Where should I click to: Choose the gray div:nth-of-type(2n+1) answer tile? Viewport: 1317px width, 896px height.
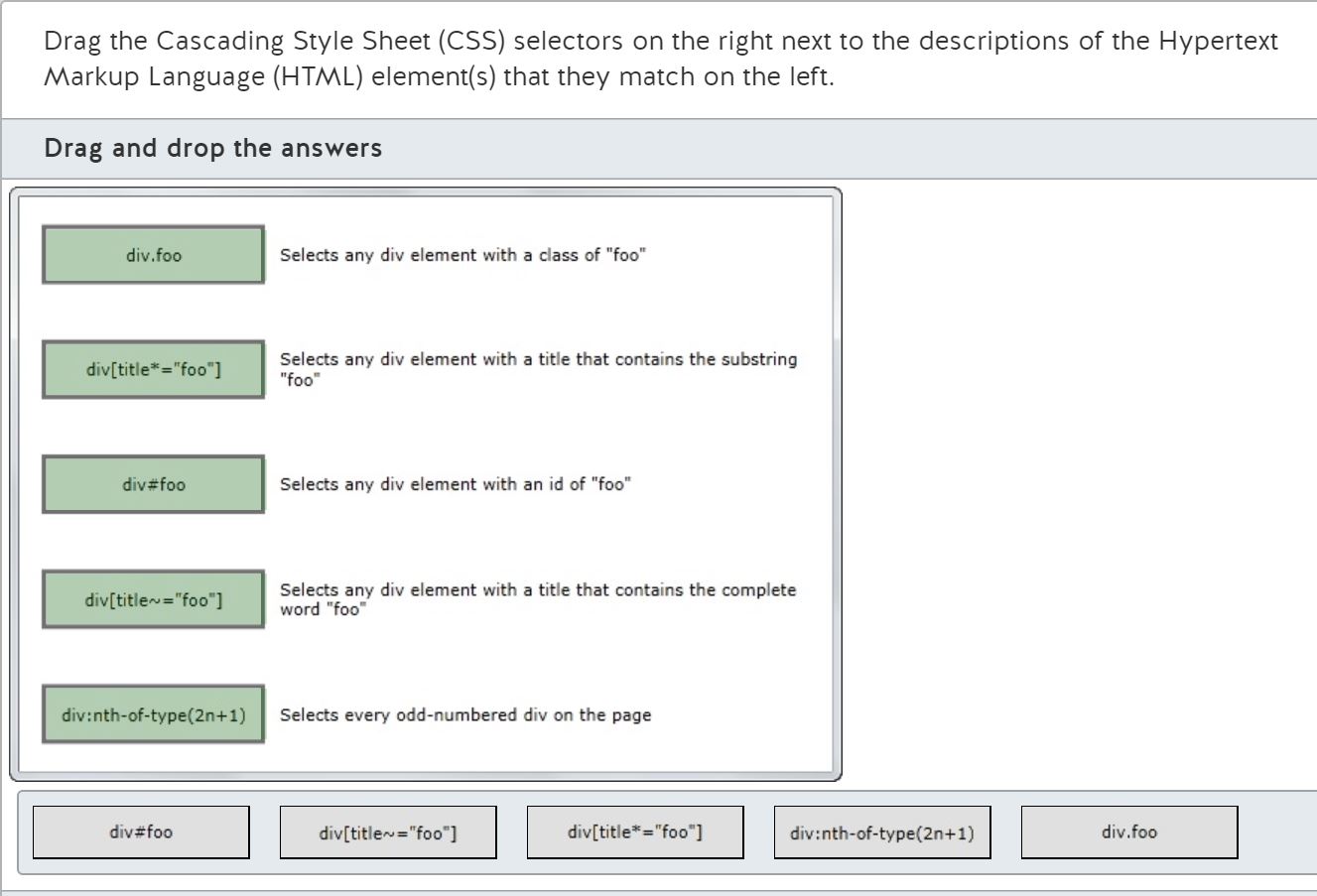[882, 832]
